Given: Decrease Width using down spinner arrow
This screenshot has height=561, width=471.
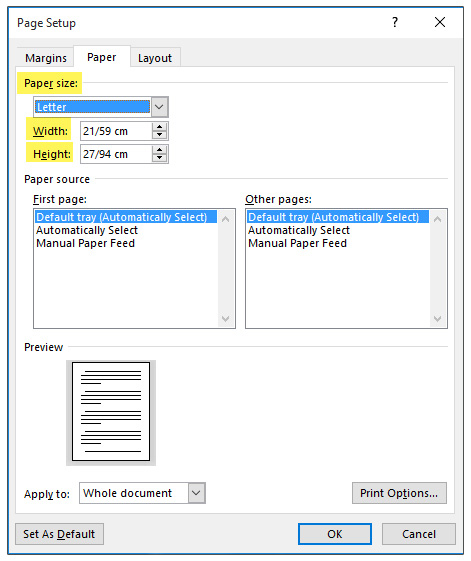Looking at the screenshot, I should (x=160, y=135).
